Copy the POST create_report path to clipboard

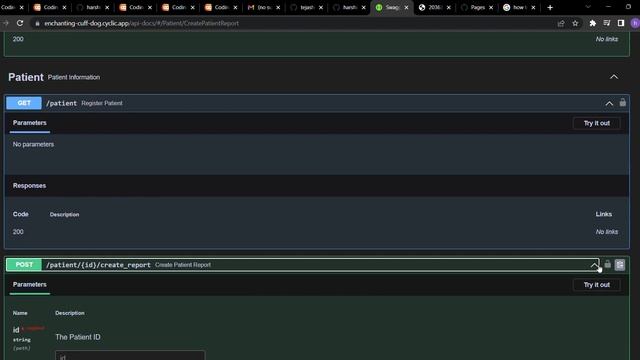click(620, 265)
